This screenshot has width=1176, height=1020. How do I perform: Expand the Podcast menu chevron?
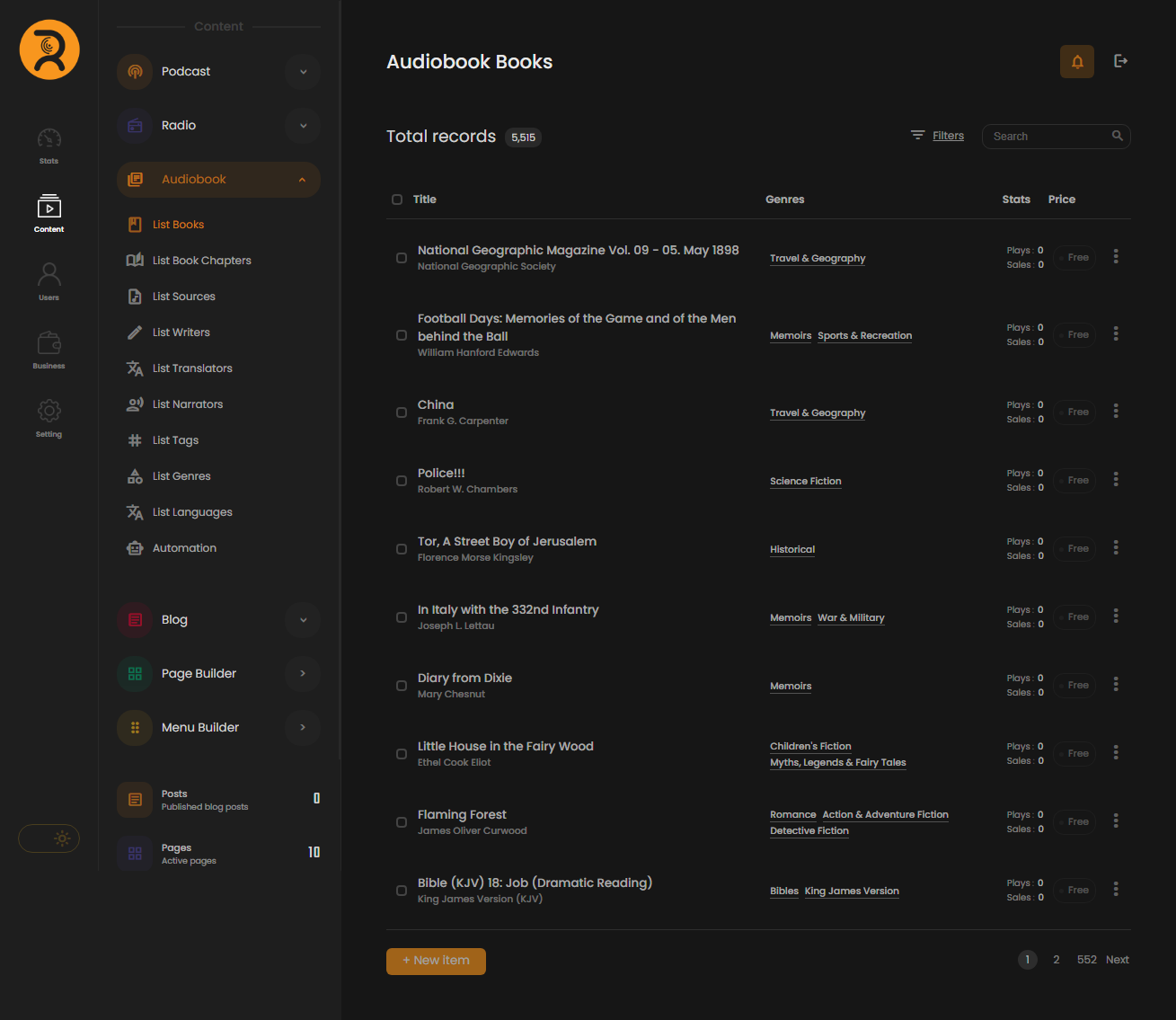303,72
